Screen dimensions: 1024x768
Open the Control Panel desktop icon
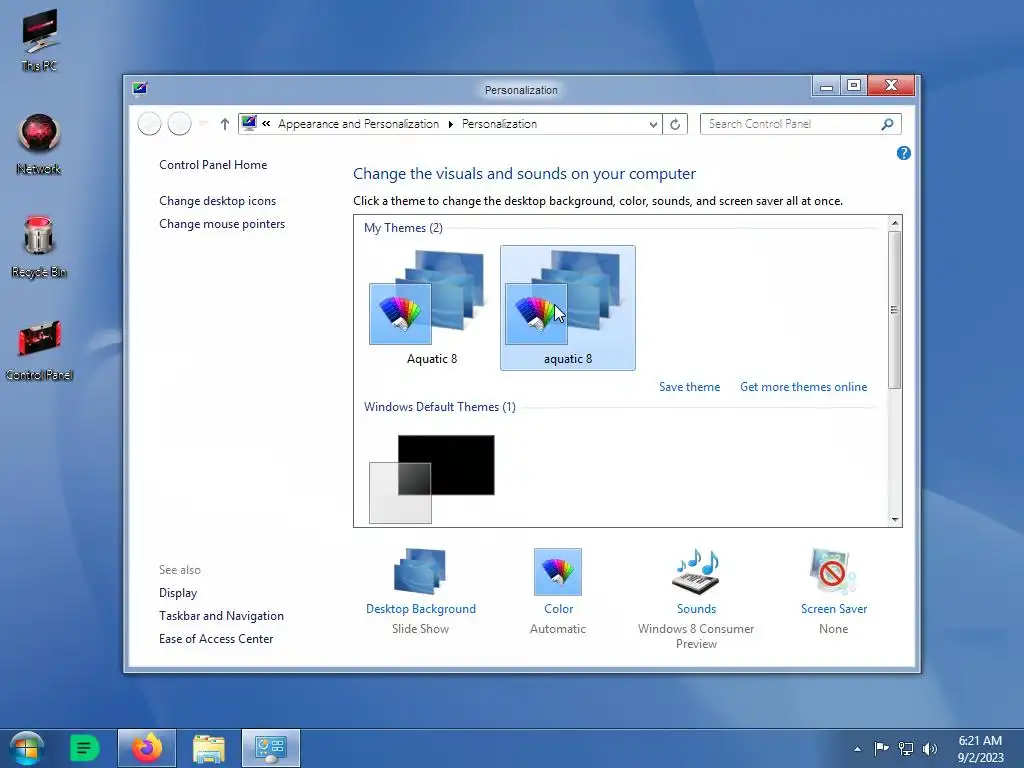[x=39, y=349]
